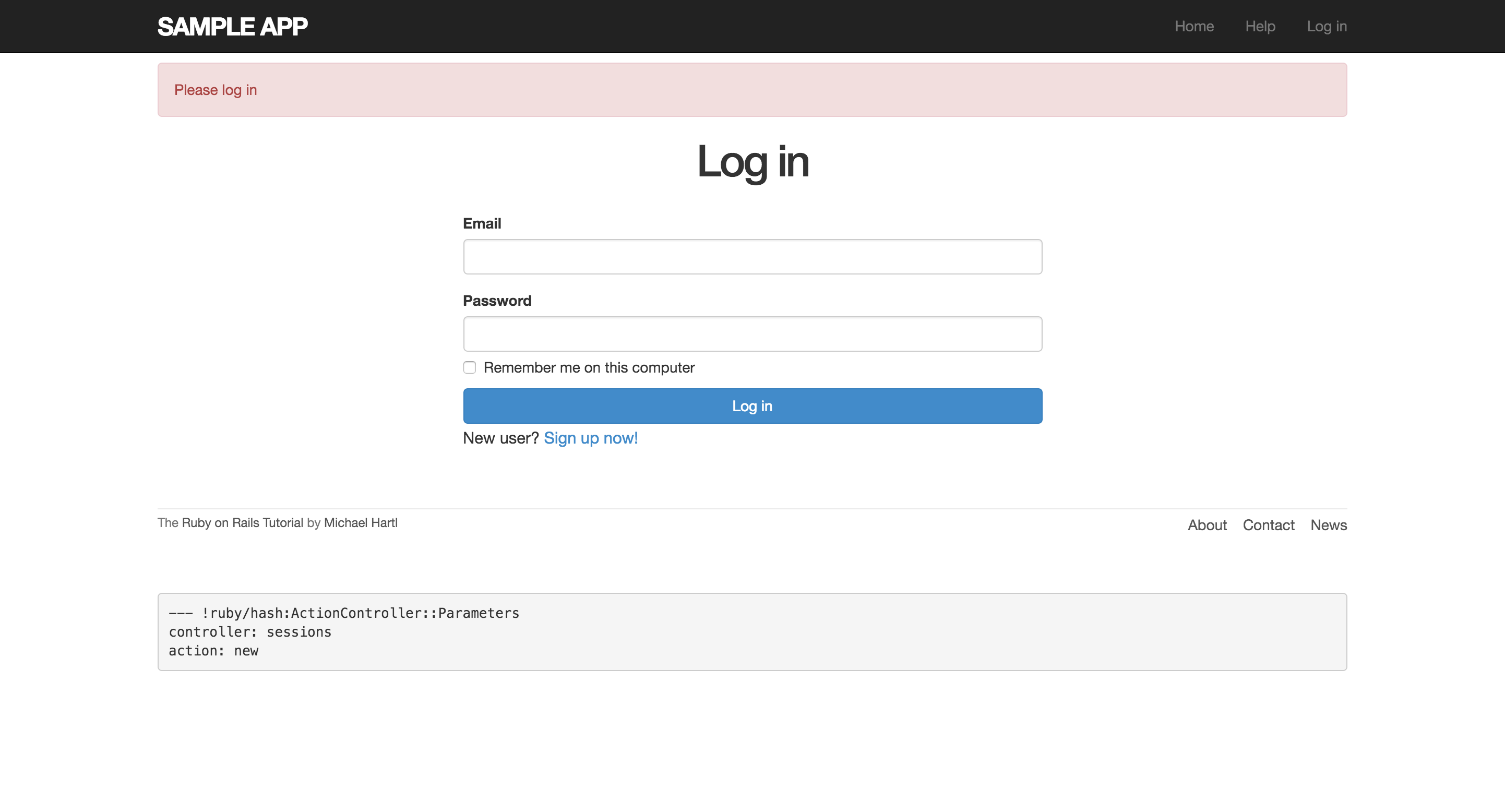The width and height of the screenshot is (1505, 812).
Task: Open the News footer link
Action: click(1328, 525)
